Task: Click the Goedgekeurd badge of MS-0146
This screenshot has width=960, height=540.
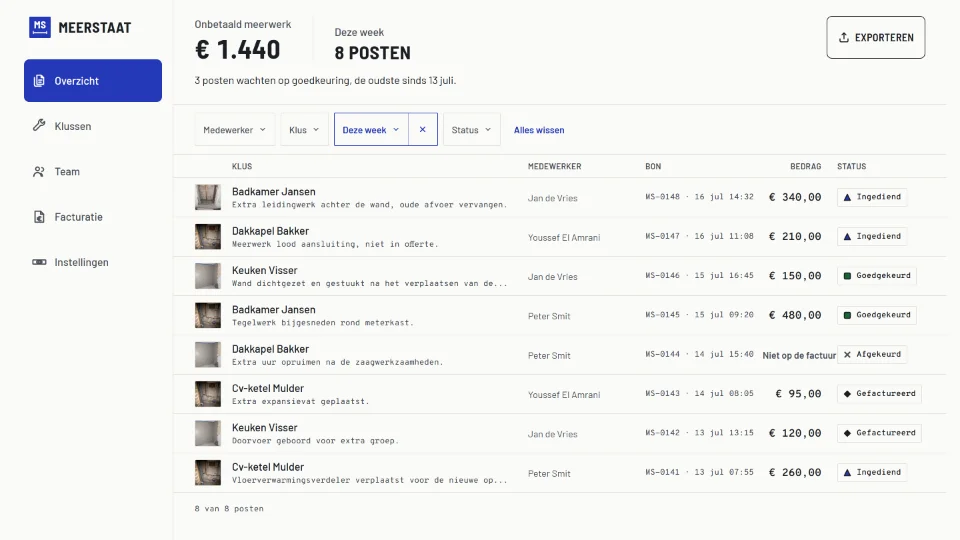Action: [x=877, y=276]
